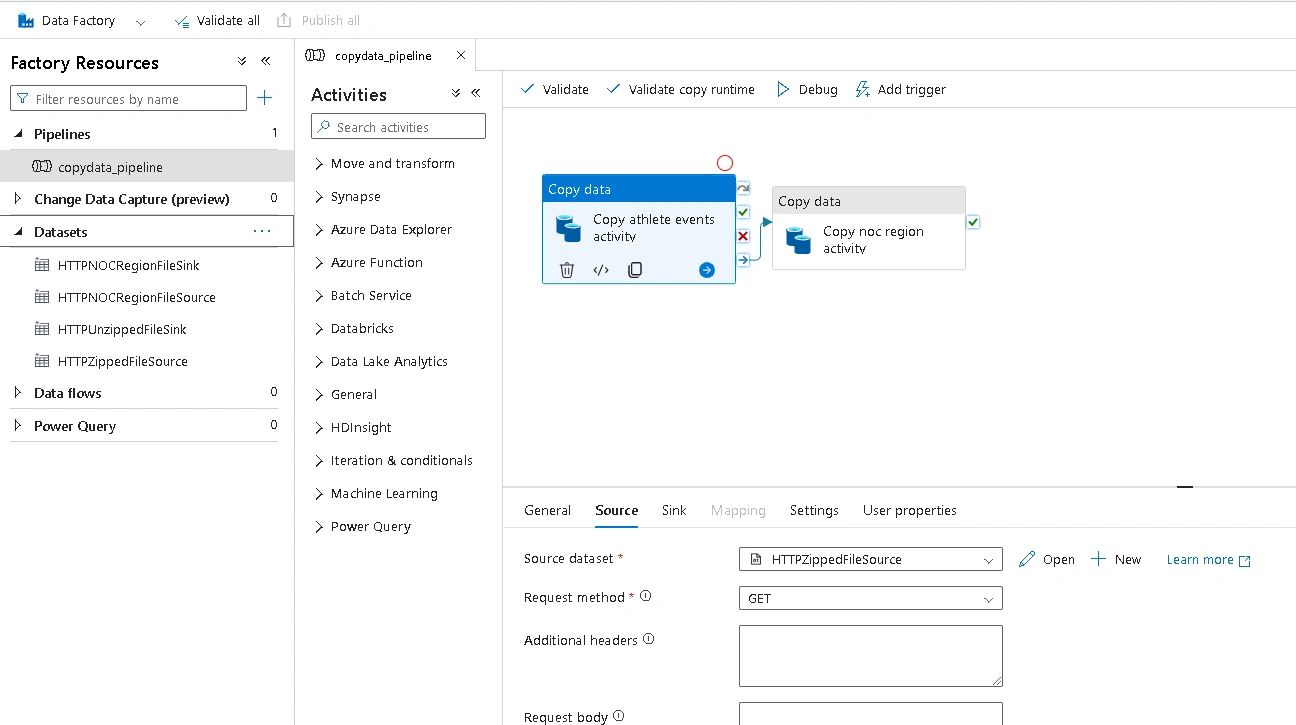Click inside the Additional headers field
Screen dimensions: 1296x725
[x=869, y=655]
